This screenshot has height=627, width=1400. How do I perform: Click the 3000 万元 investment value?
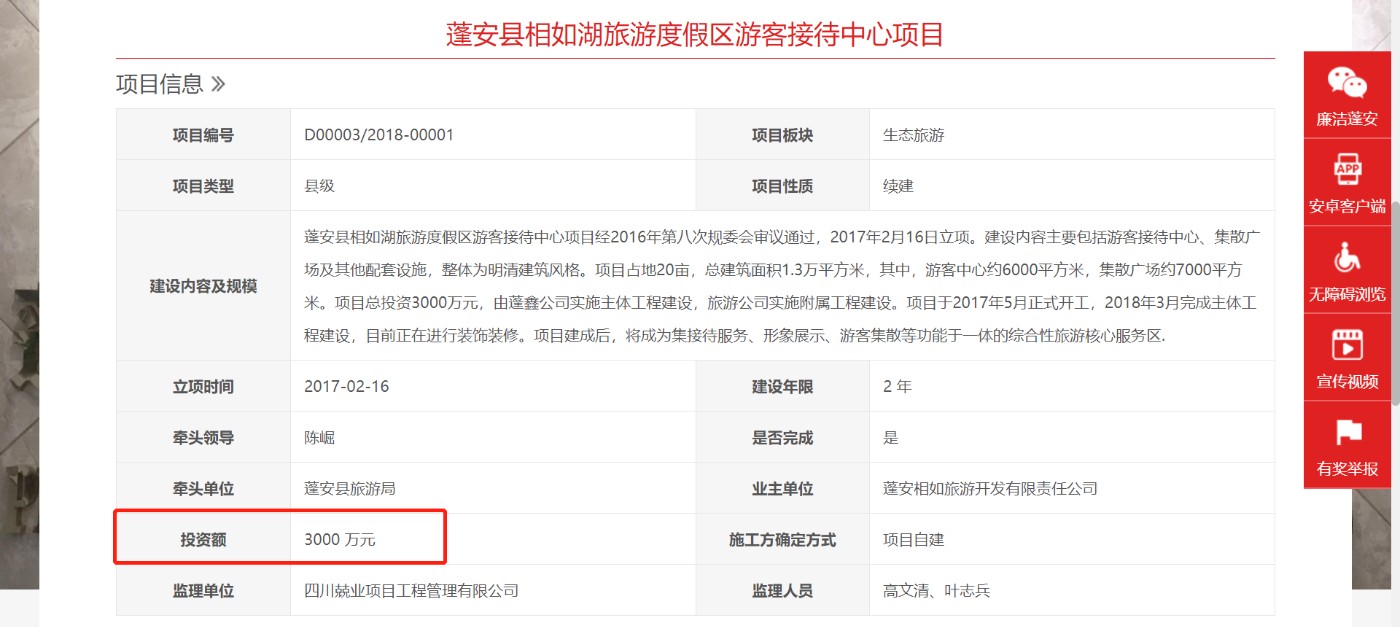coord(340,540)
